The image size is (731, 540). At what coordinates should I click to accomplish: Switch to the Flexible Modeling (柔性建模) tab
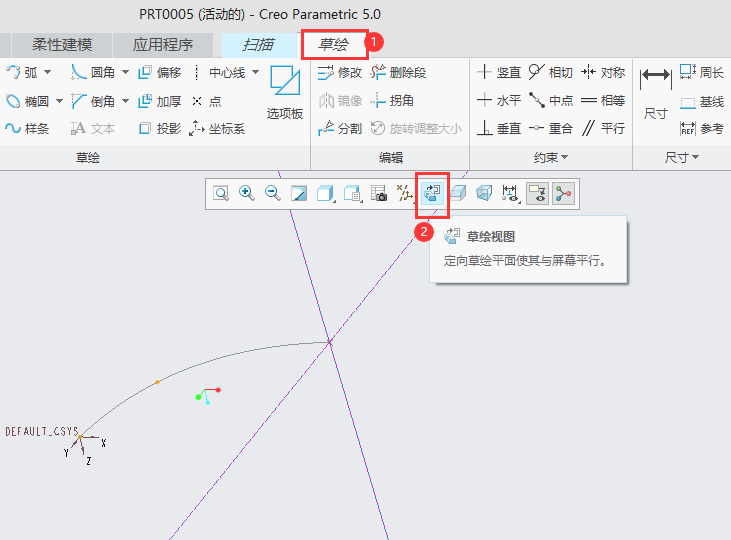[62, 45]
